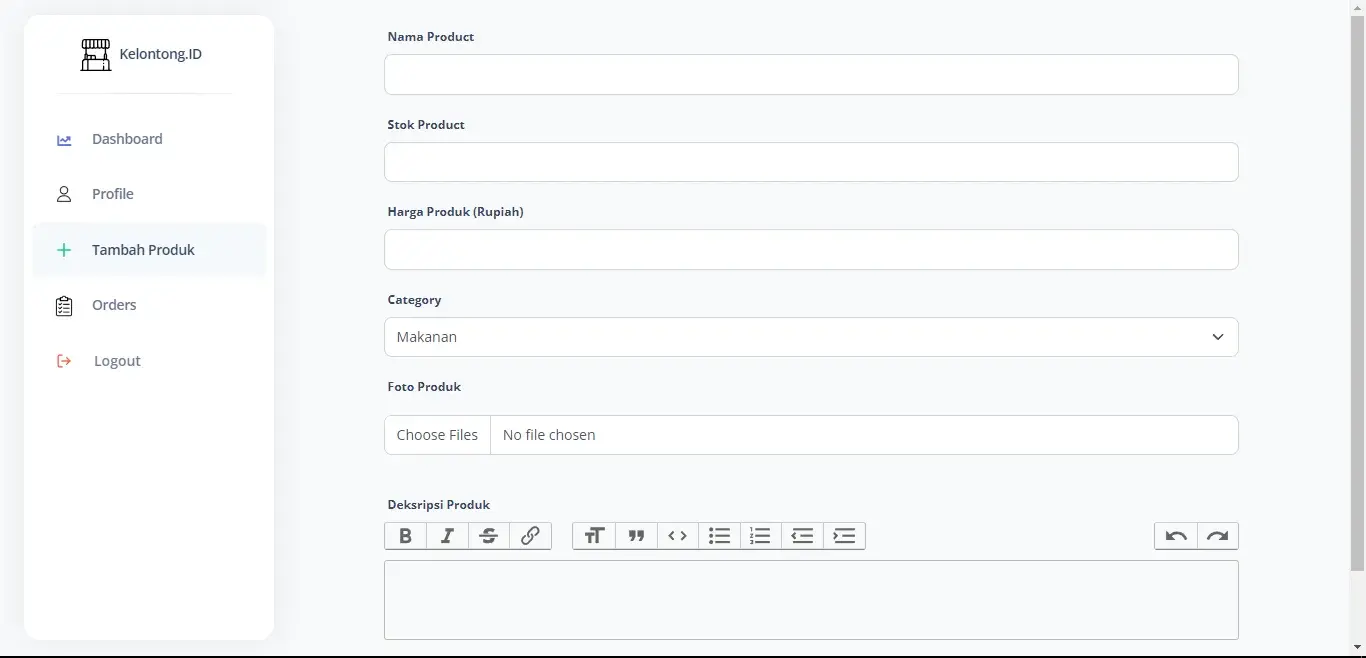Toggle heading text size
This screenshot has height=658, width=1366.
point(594,536)
